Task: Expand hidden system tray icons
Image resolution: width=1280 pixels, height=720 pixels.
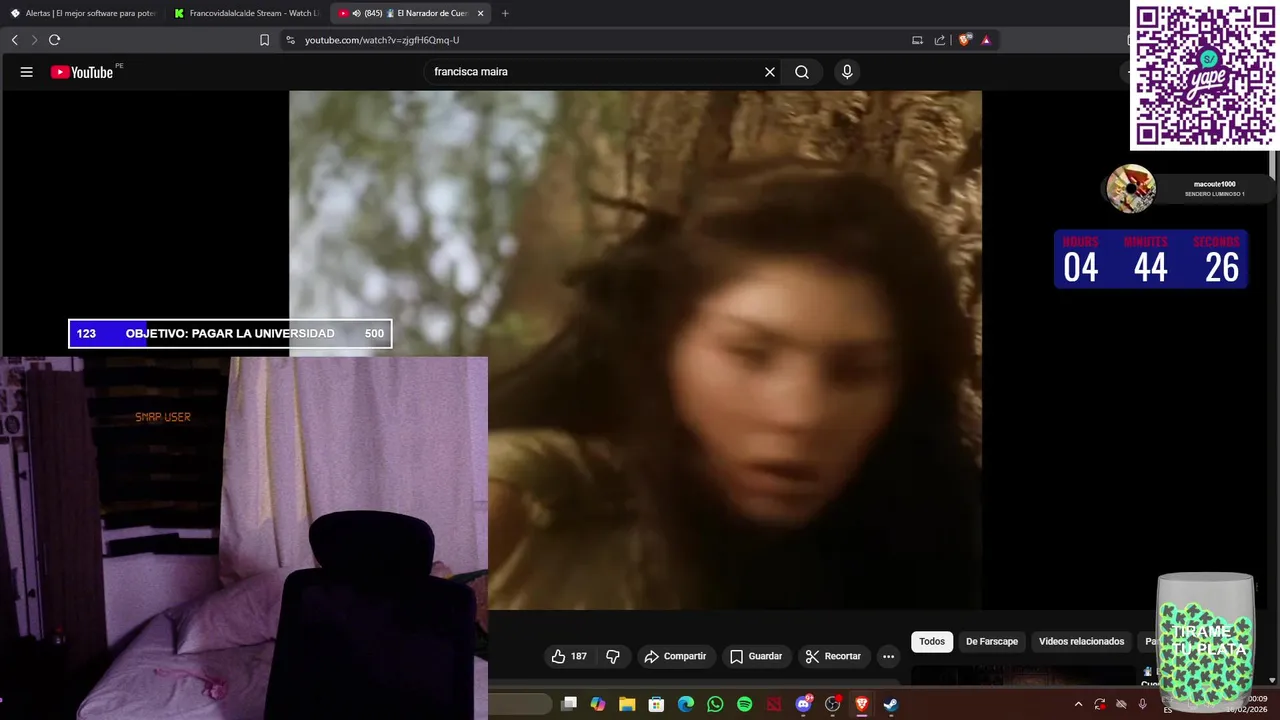Action: point(1078,704)
